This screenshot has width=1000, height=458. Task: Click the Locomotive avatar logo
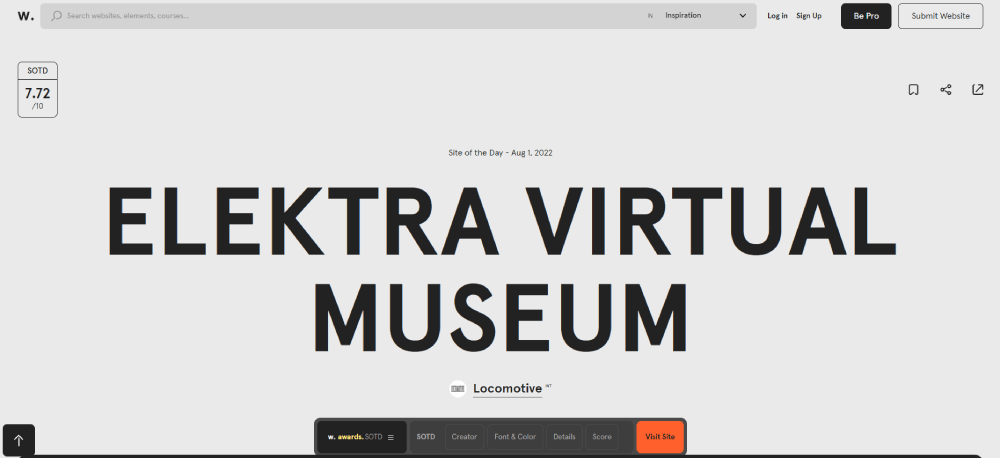click(x=458, y=388)
